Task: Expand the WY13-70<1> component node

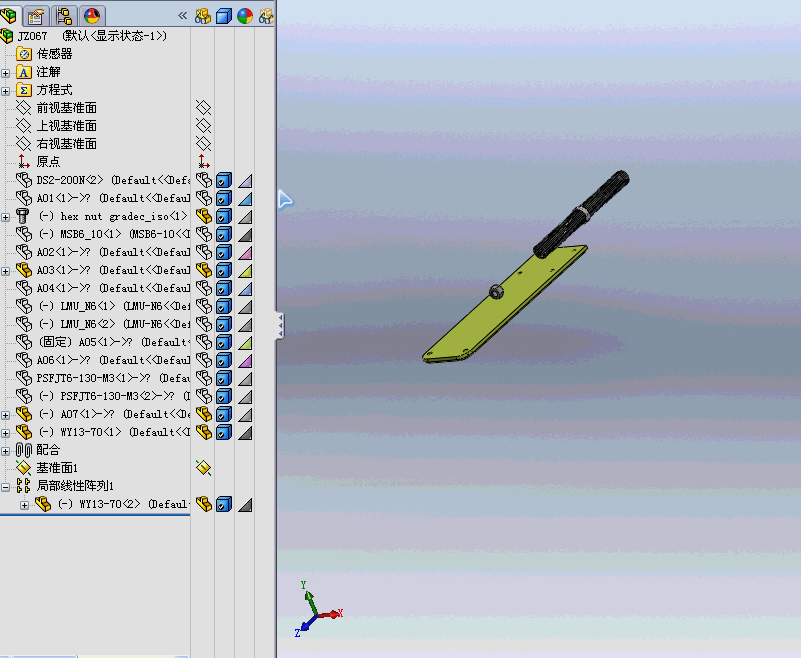Action: [x=5, y=433]
